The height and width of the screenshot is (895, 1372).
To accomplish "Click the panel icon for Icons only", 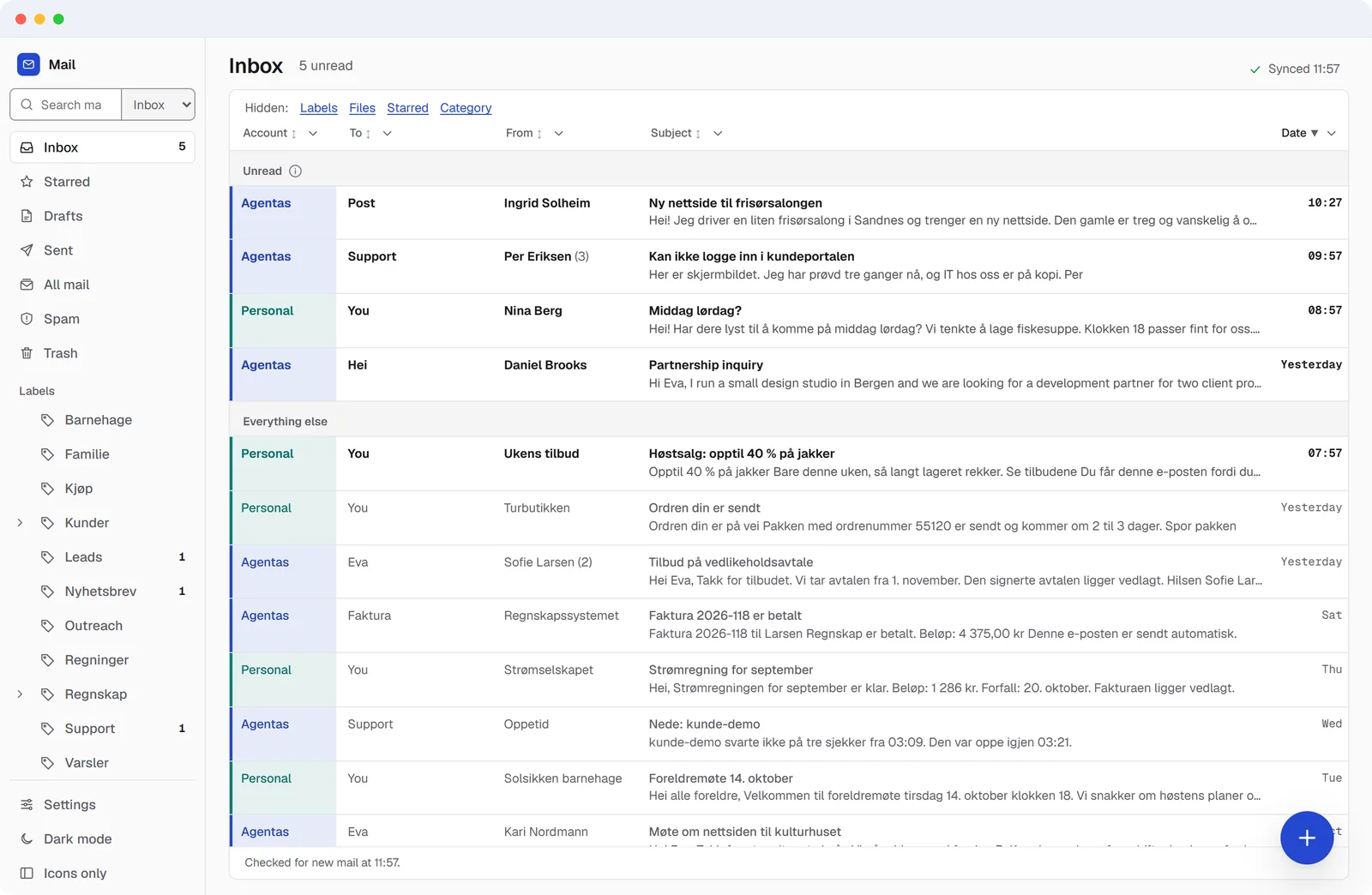I will [27, 874].
